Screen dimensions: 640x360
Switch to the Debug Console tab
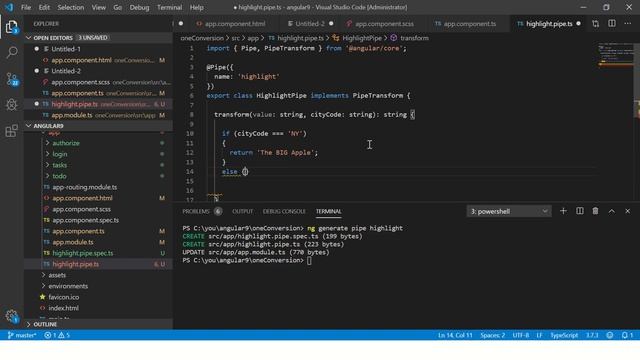(x=284, y=211)
